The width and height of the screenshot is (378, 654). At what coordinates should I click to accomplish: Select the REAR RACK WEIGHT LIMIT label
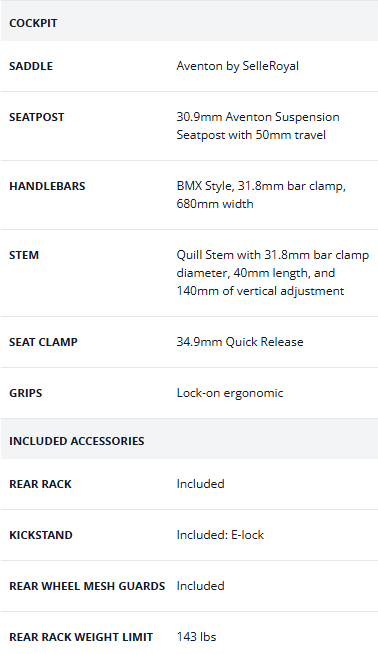click(x=81, y=637)
